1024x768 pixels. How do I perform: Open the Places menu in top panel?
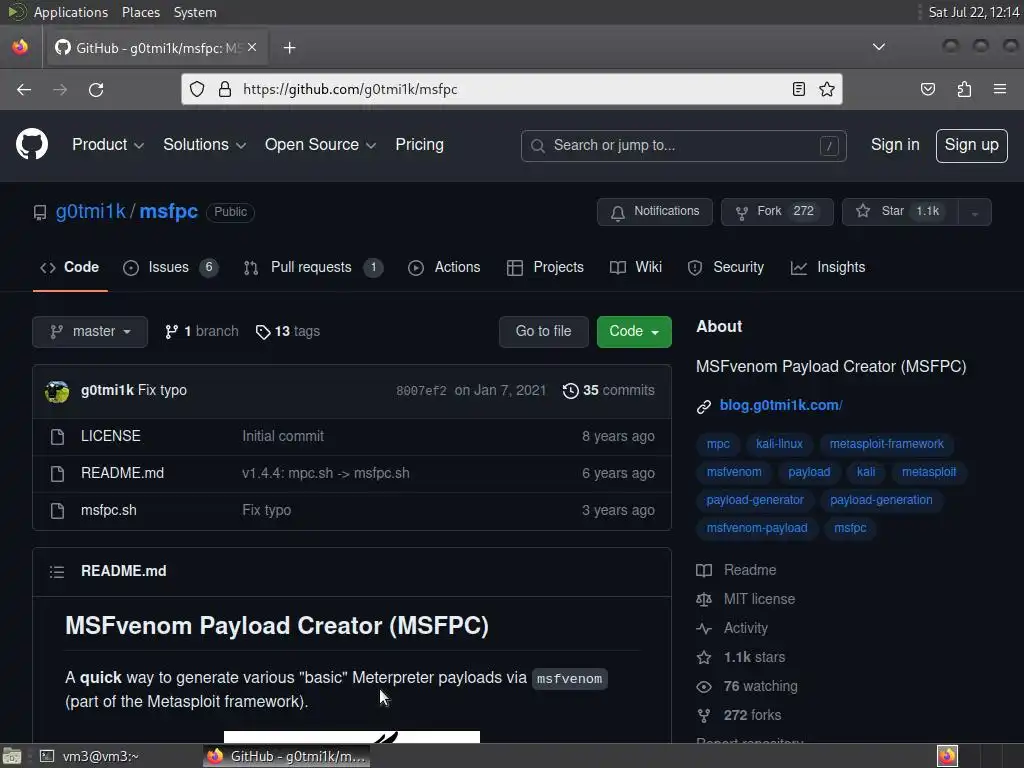(140, 12)
